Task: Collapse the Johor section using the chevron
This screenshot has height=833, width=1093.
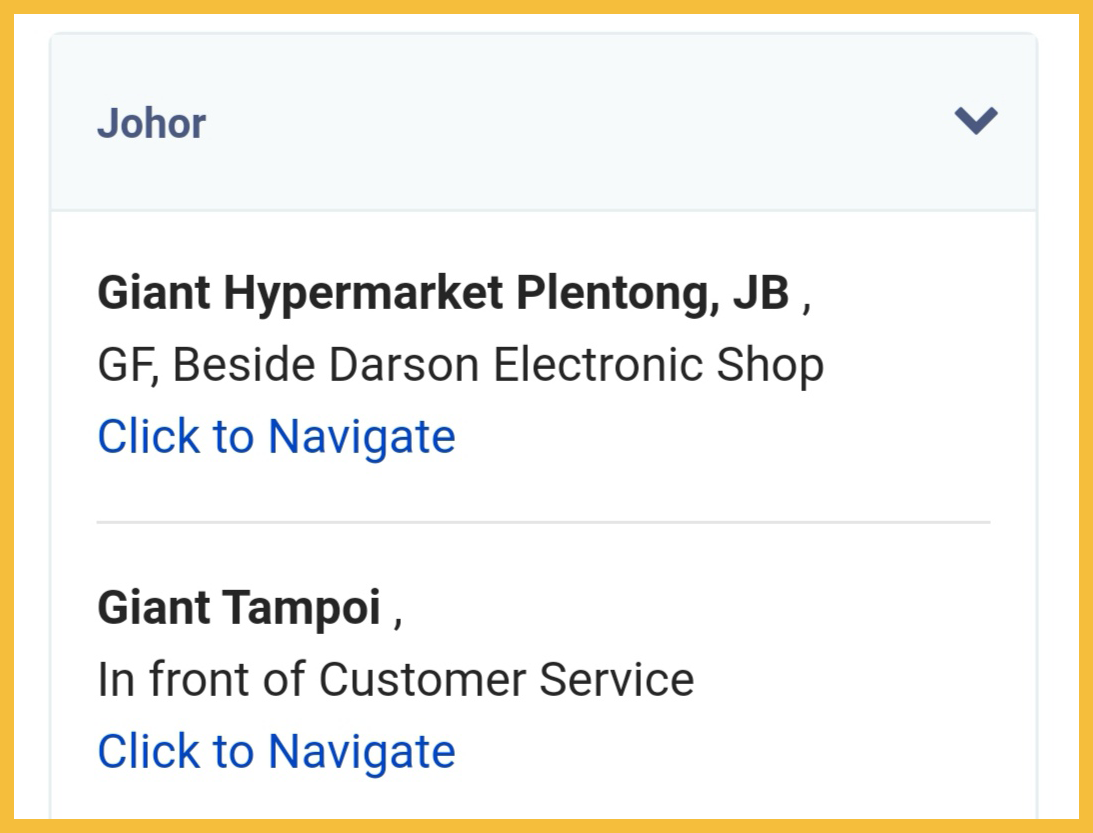Action: [x=975, y=121]
